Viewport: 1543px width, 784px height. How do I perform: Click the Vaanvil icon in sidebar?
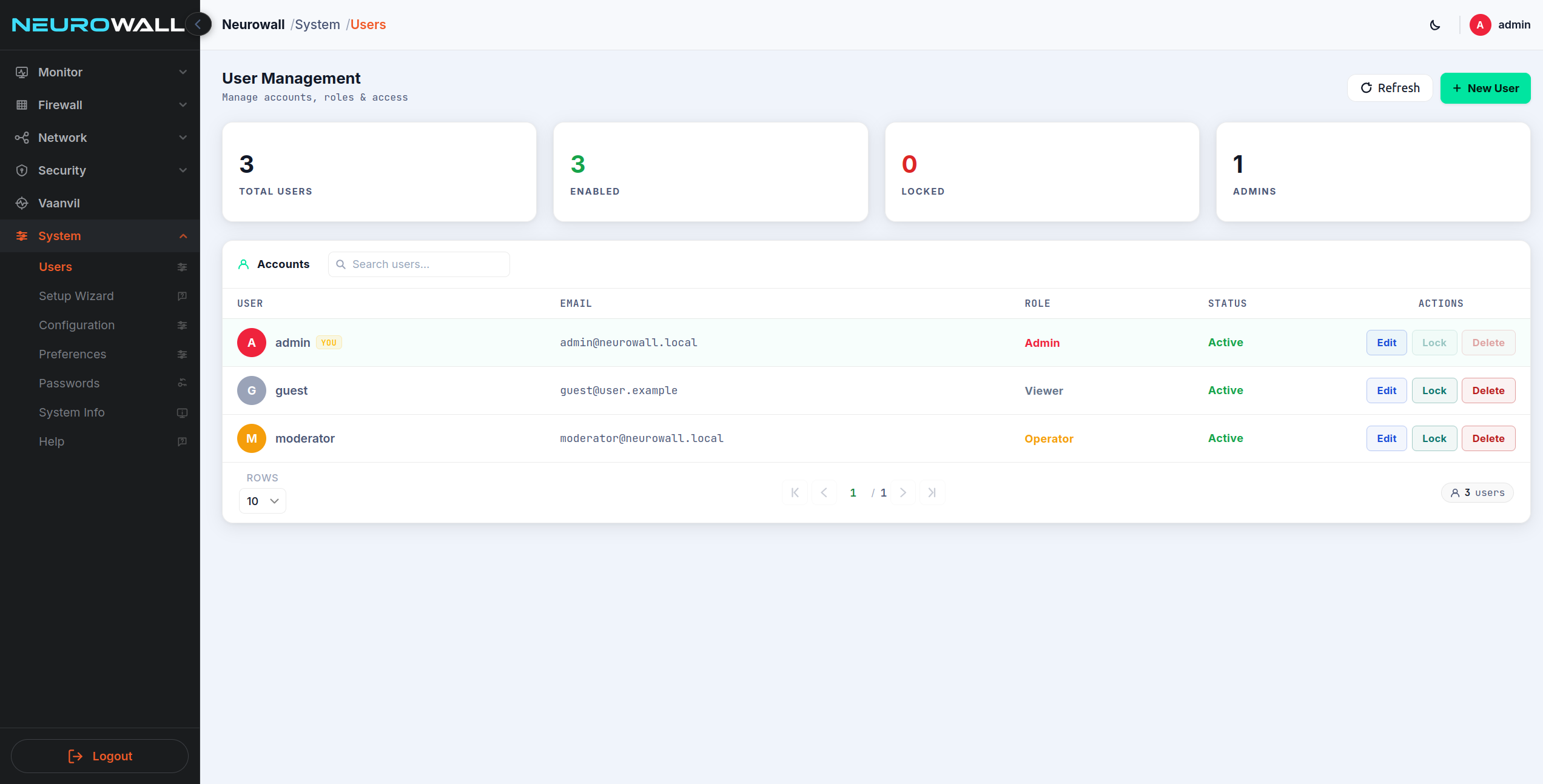22,203
